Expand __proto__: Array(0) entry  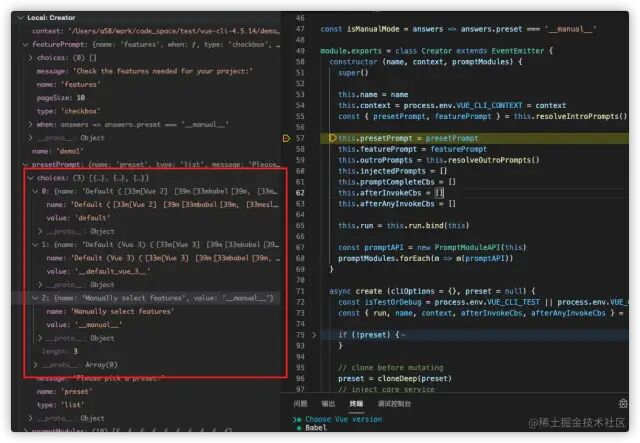click(36, 365)
